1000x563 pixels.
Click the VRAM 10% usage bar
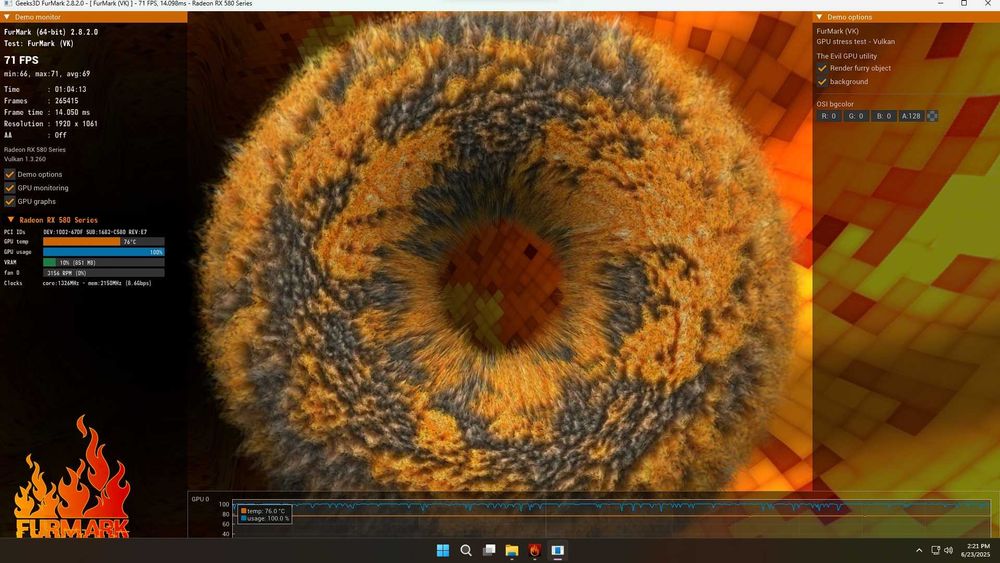point(103,262)
